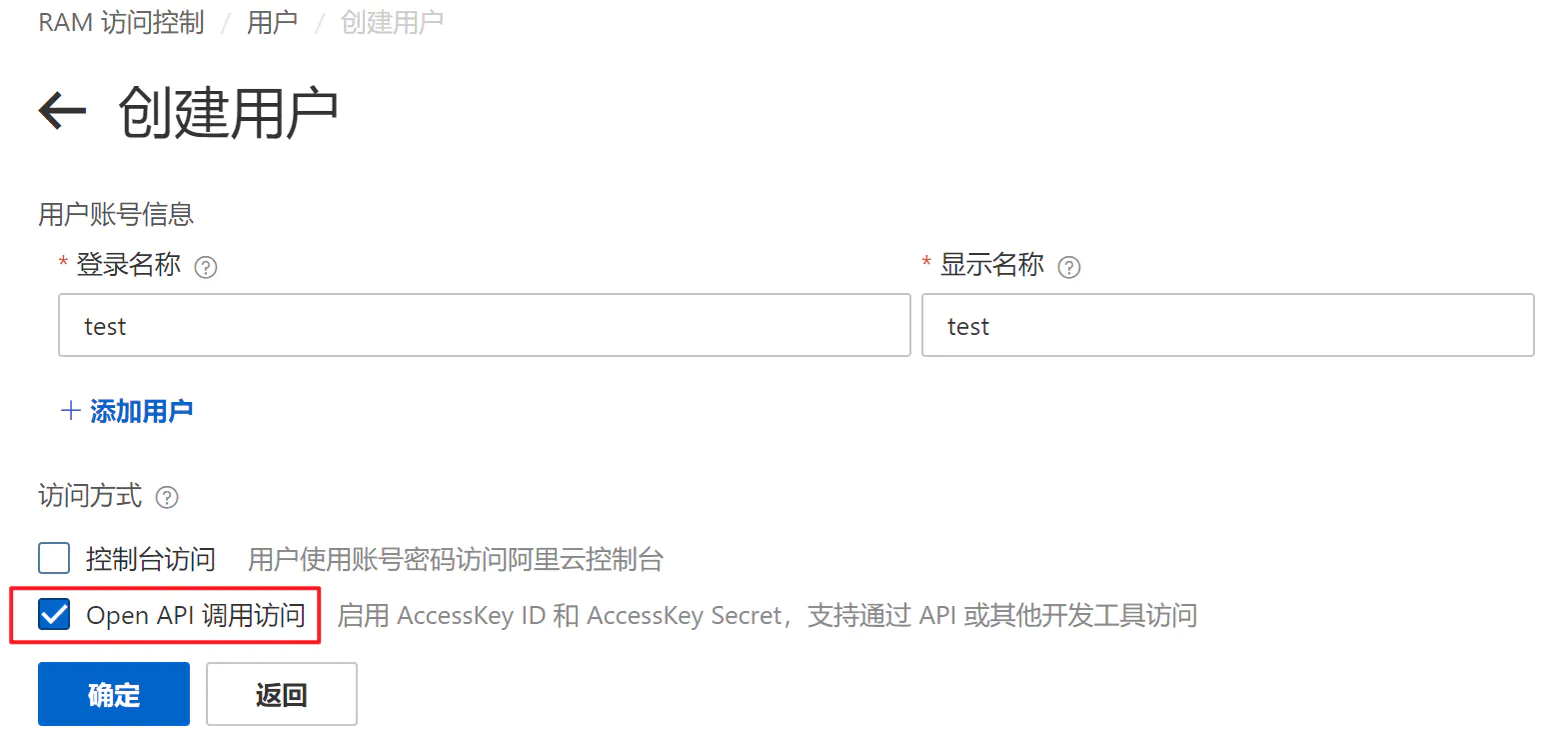1568x756 pixels.
Task: Enable the 控制台访问 checkbox
Action: pyautogui.click(x=54, y=558)
